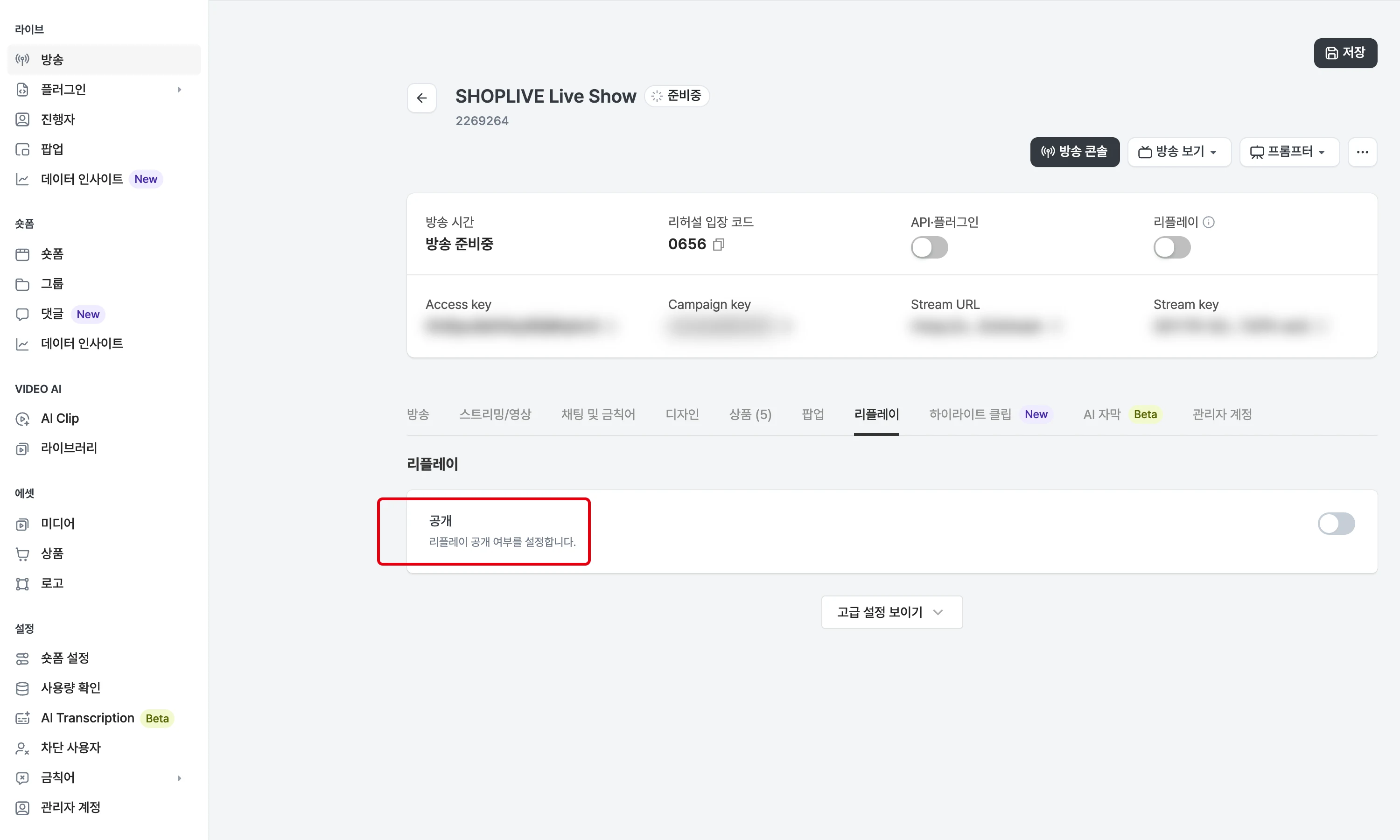Viewport: 1400px width, 840px height.
Task: Click the 준비중 status badge
Action: [x=676, y=96]
